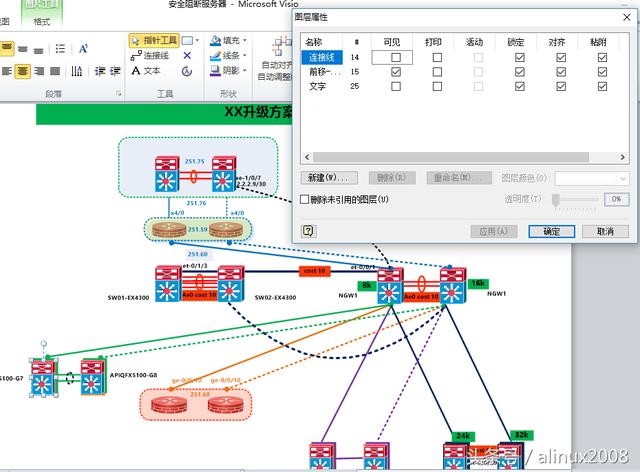Click the layer list scroll left arrow
The width and height of the screenshot is (640, 472).
(307, 157)
